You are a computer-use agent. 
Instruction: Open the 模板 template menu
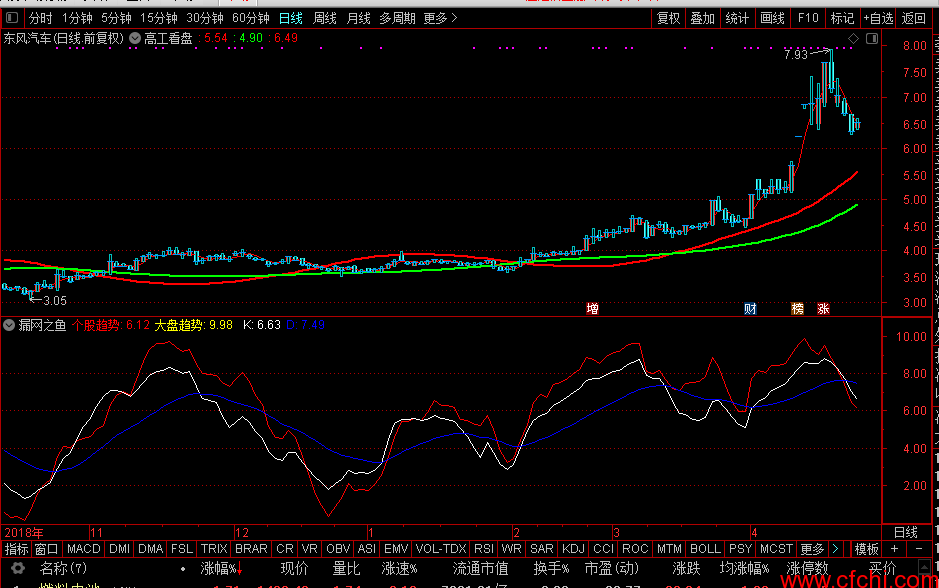(867, 548)
